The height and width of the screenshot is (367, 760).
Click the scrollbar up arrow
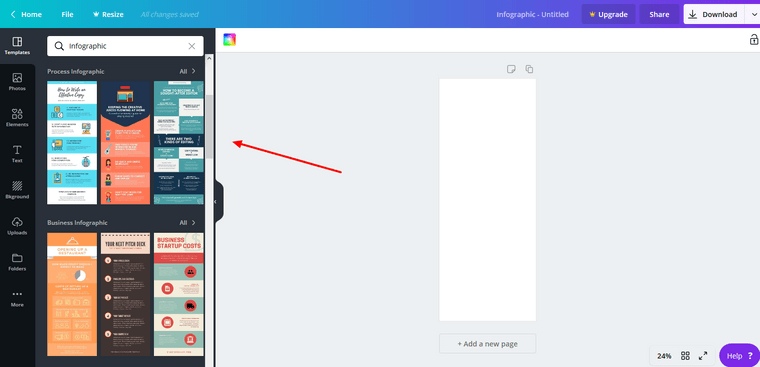point(209,58)
